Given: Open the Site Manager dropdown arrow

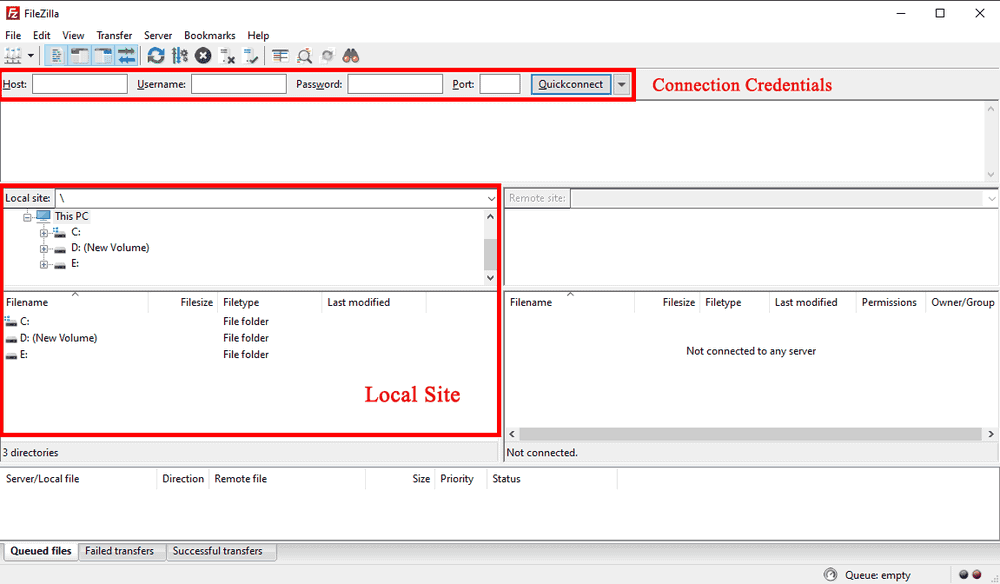Looking at the screenshot, I should (x=31, y=56).
